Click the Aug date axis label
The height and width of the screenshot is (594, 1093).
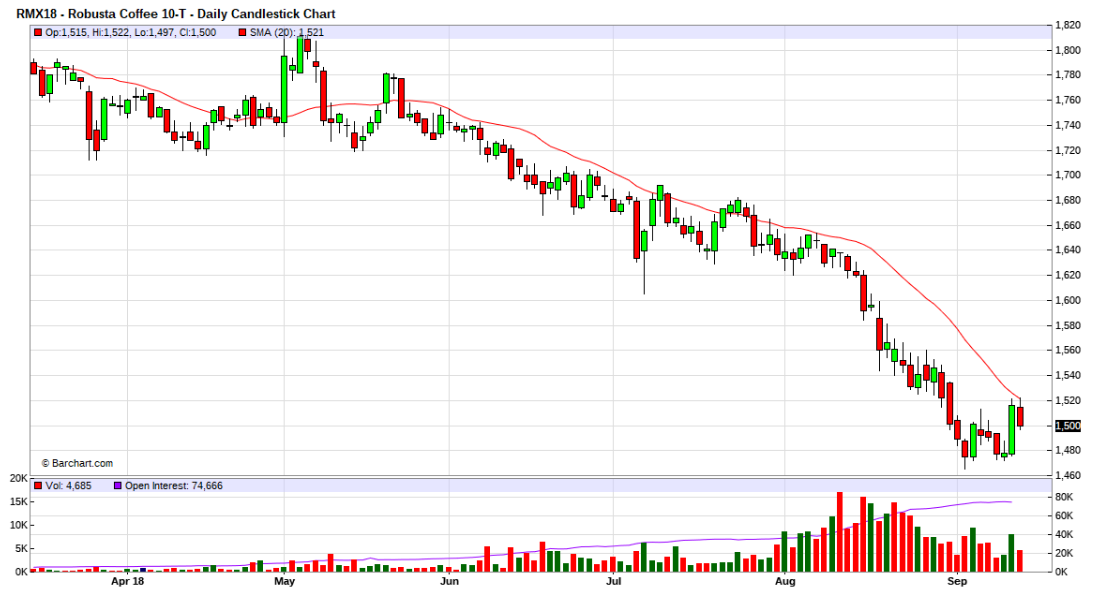(x=785, y=581)
